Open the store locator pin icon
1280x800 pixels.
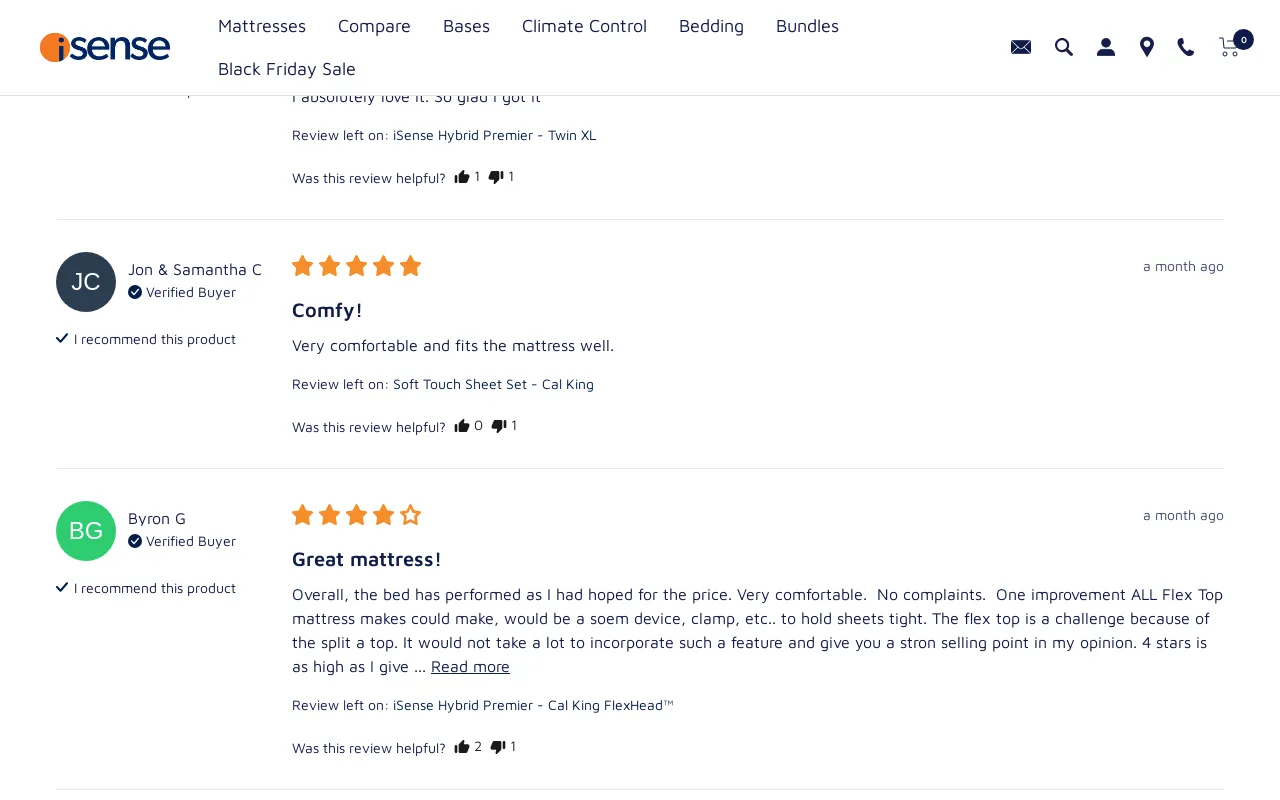coord(1147,47)
